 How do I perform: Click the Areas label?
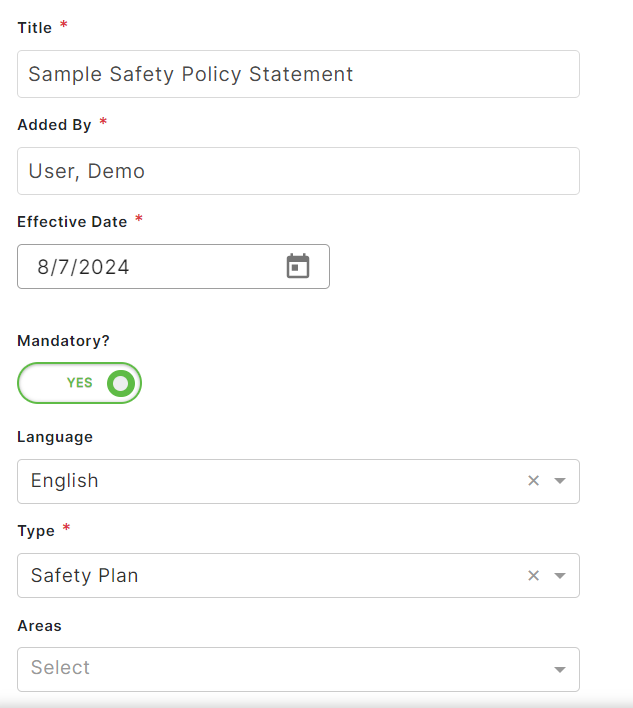(x=39, y=626)
